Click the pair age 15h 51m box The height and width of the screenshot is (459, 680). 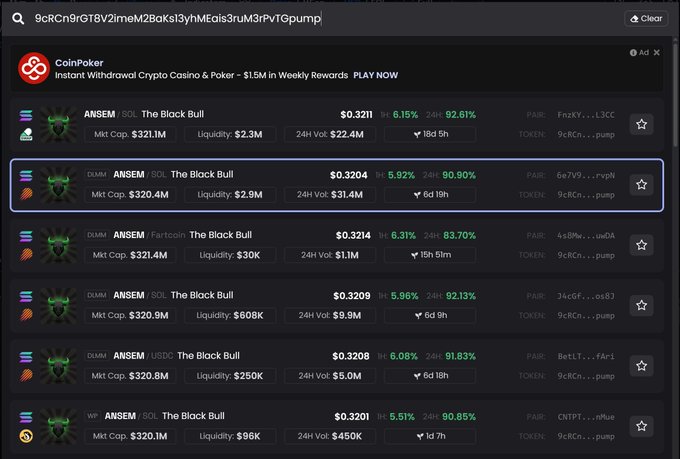coord(430,255)
